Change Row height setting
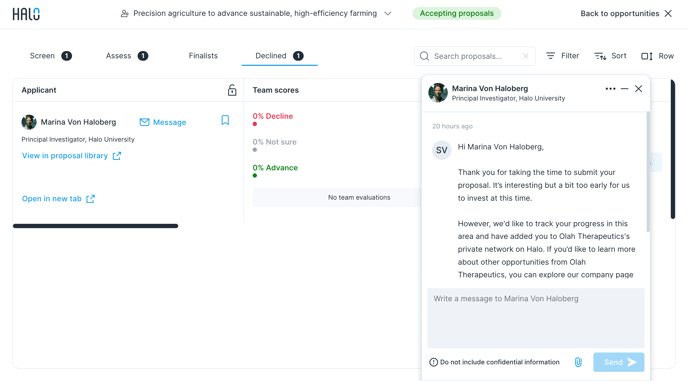This screenshot has height=381, width=688. [x=657, y=56]
